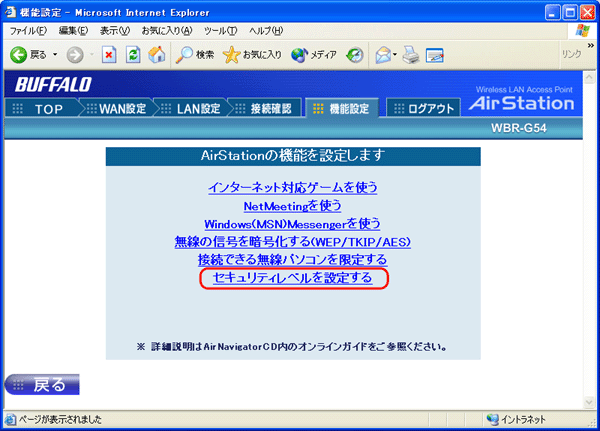Maximize the Internet Explorer window
600x431 pixels.
pos(570,13)
